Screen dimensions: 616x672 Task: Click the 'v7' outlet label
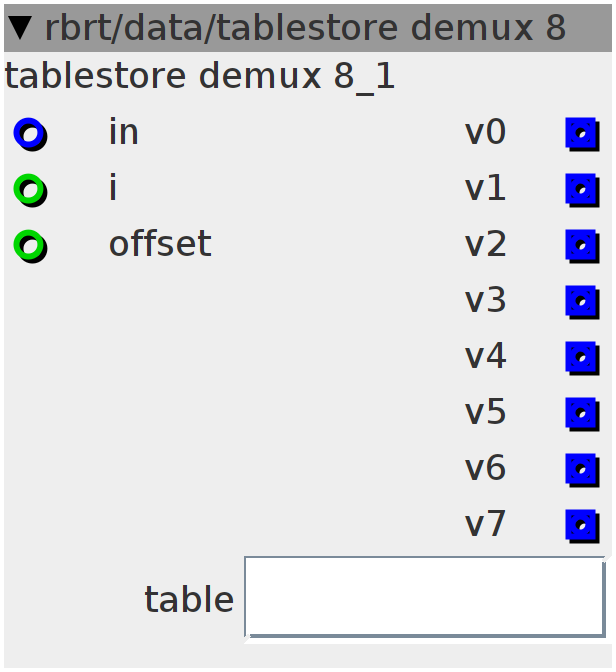point(485,524)
